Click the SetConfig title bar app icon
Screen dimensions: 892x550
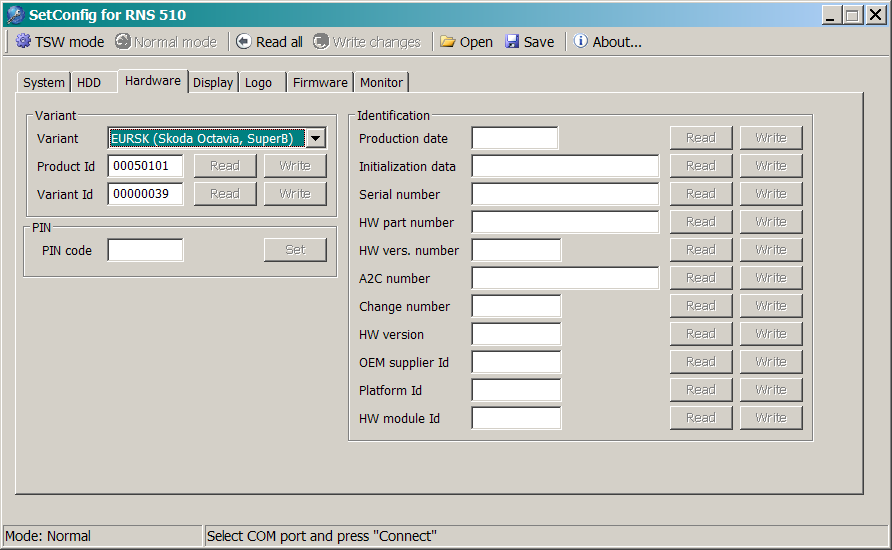pos(15,14)
